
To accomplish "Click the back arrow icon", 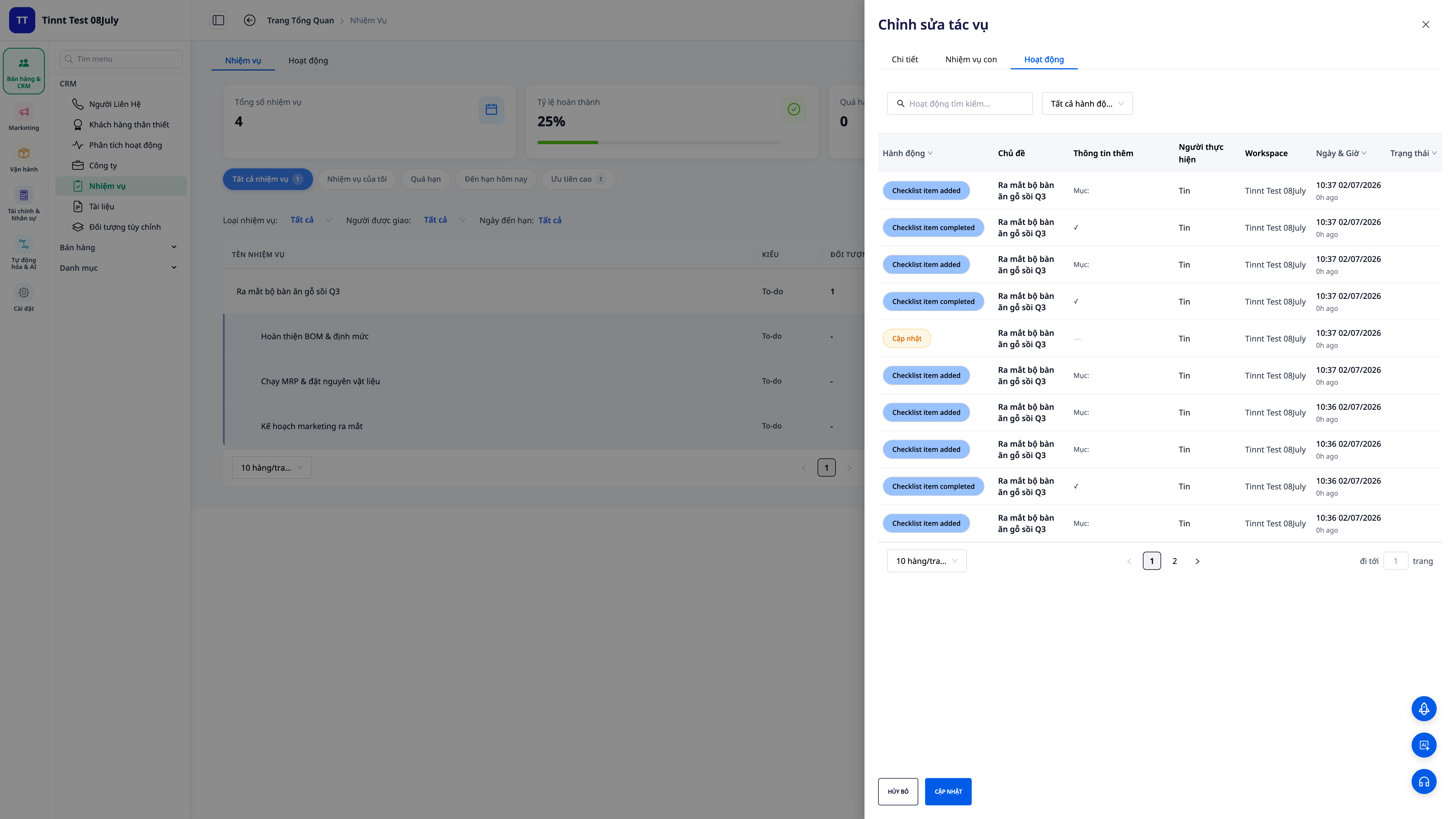I will pyautogui.click(x=249, y=20).
